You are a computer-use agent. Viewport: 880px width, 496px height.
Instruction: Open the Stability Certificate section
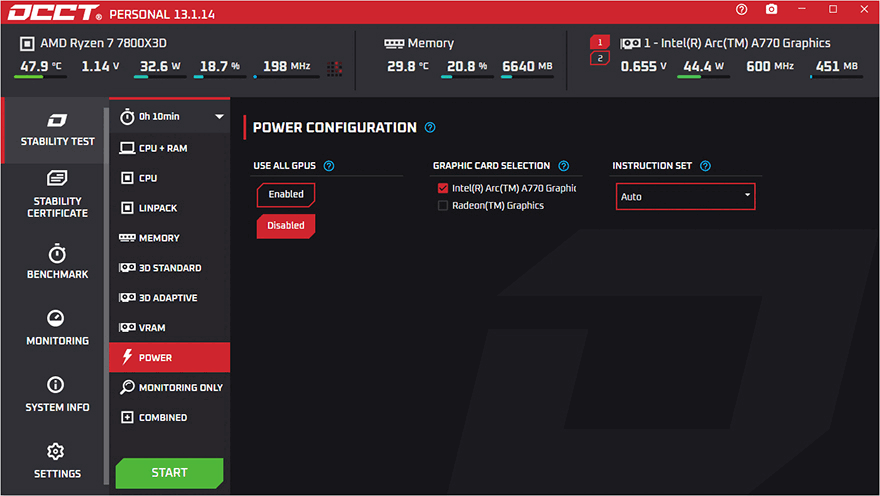tap(57, 194)
